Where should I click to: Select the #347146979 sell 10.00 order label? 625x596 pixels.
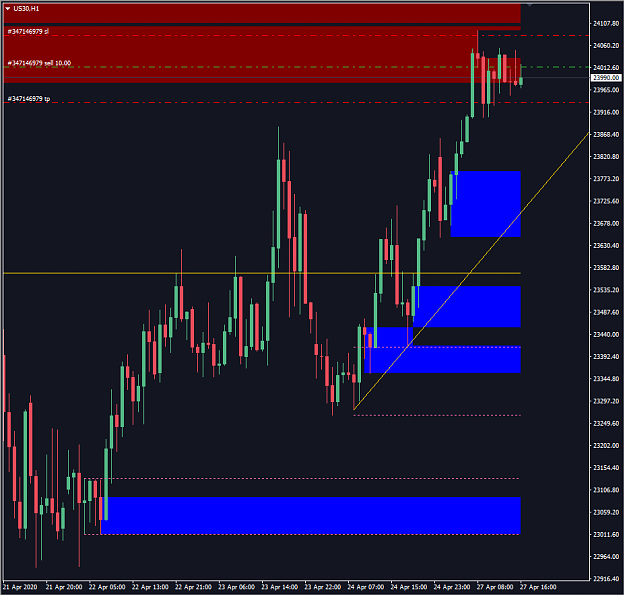(39, 63)
